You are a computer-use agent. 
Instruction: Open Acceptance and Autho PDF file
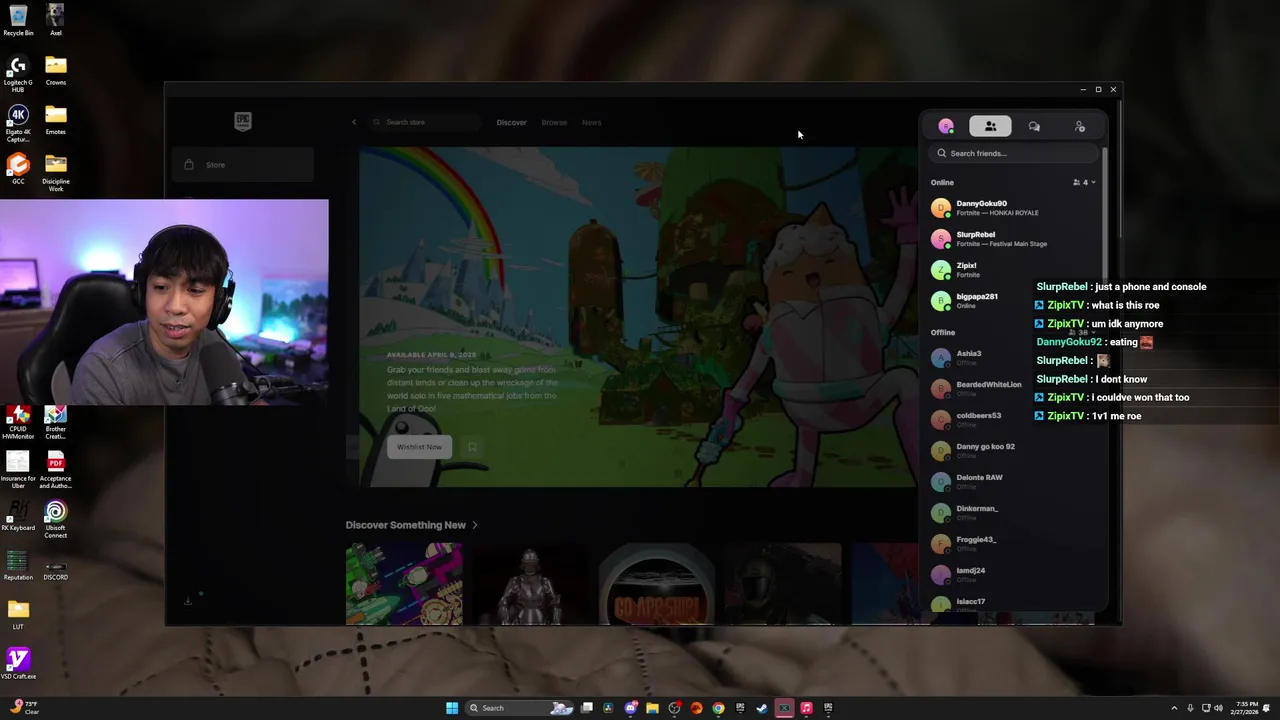[56, 471]
